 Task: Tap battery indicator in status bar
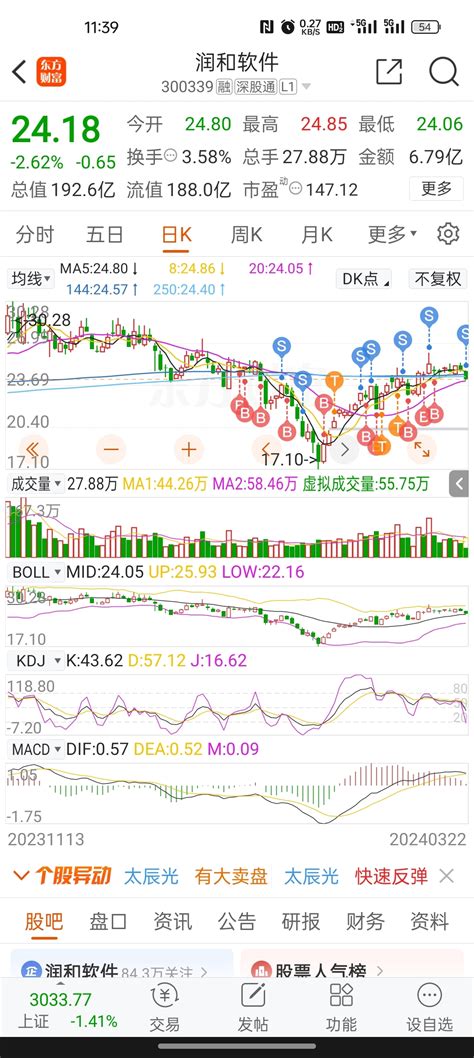tap(427, 27)
